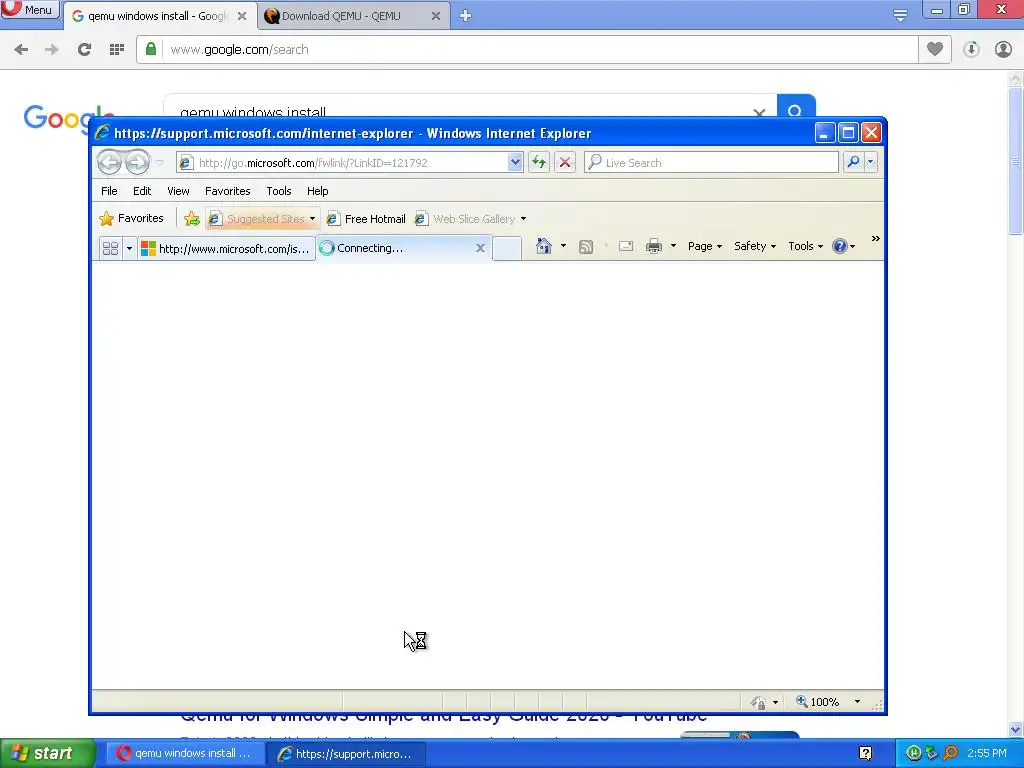Open IE address bar history dropdown
The image size is (1024, 768).
(x=515, y=162)
